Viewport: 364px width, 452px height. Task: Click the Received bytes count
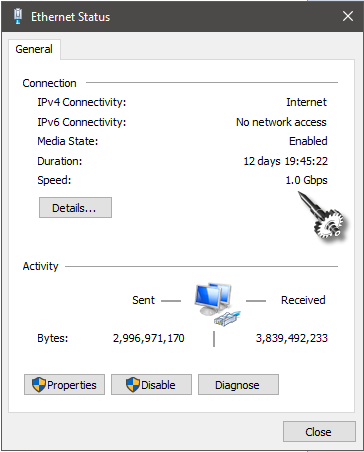point(292,338)
